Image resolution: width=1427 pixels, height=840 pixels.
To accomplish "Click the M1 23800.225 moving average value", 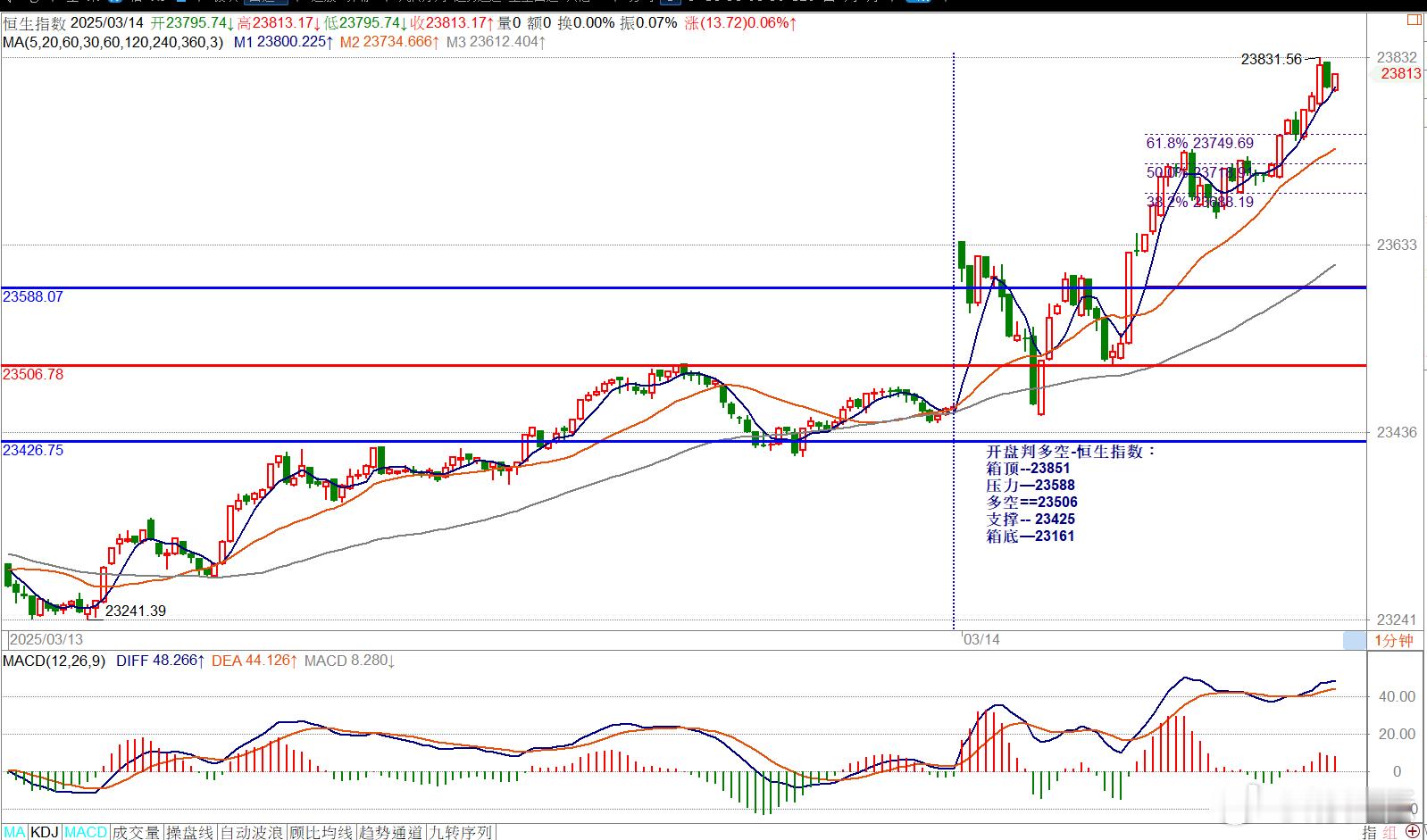I will (284, 41).
